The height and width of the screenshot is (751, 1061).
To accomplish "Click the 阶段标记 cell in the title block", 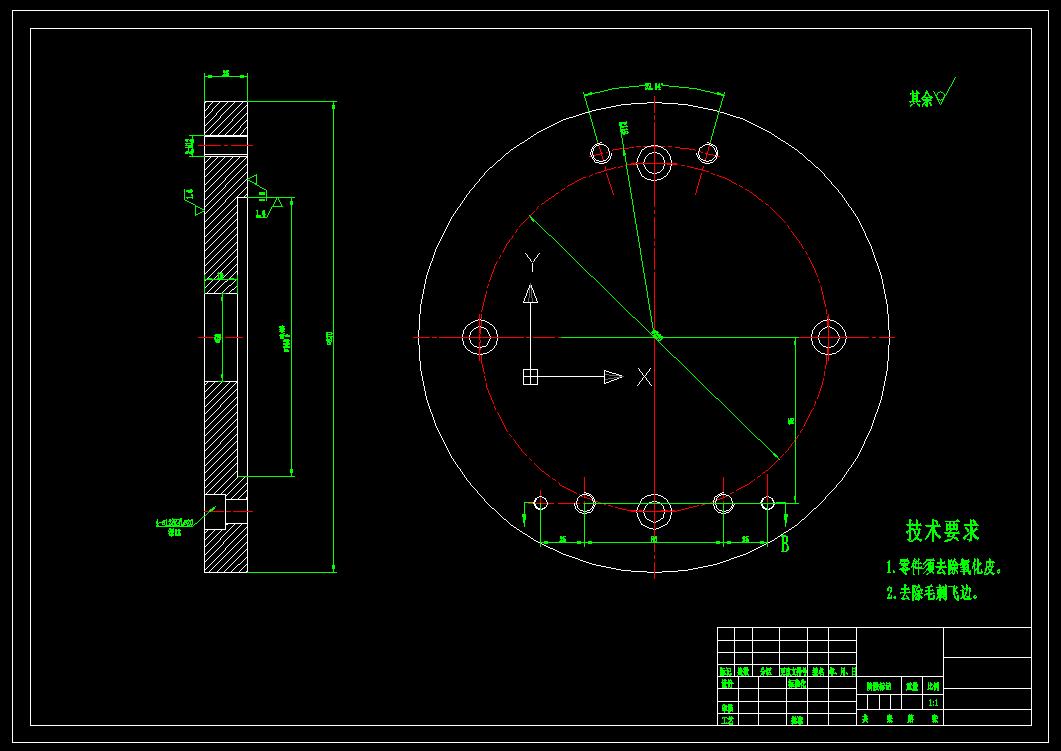I will pos(879,686).
